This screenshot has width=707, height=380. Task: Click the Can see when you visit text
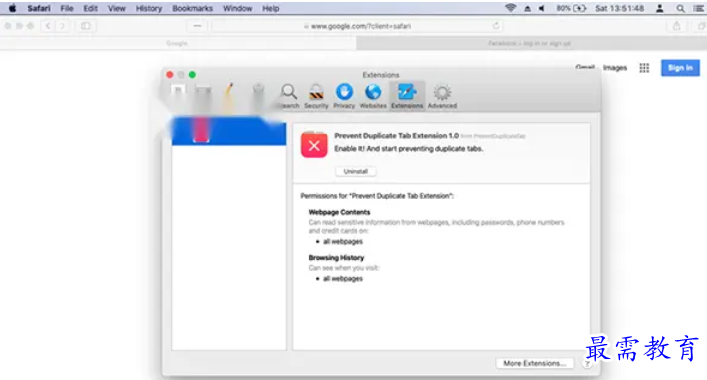pos(344,268)
